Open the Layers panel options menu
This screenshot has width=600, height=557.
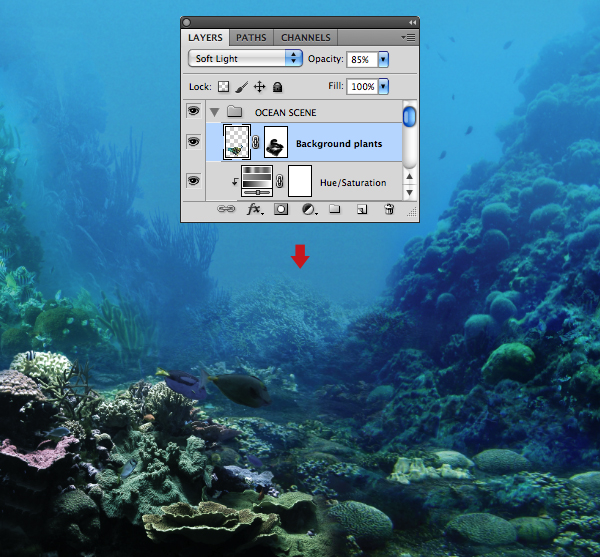pos(408,37)
